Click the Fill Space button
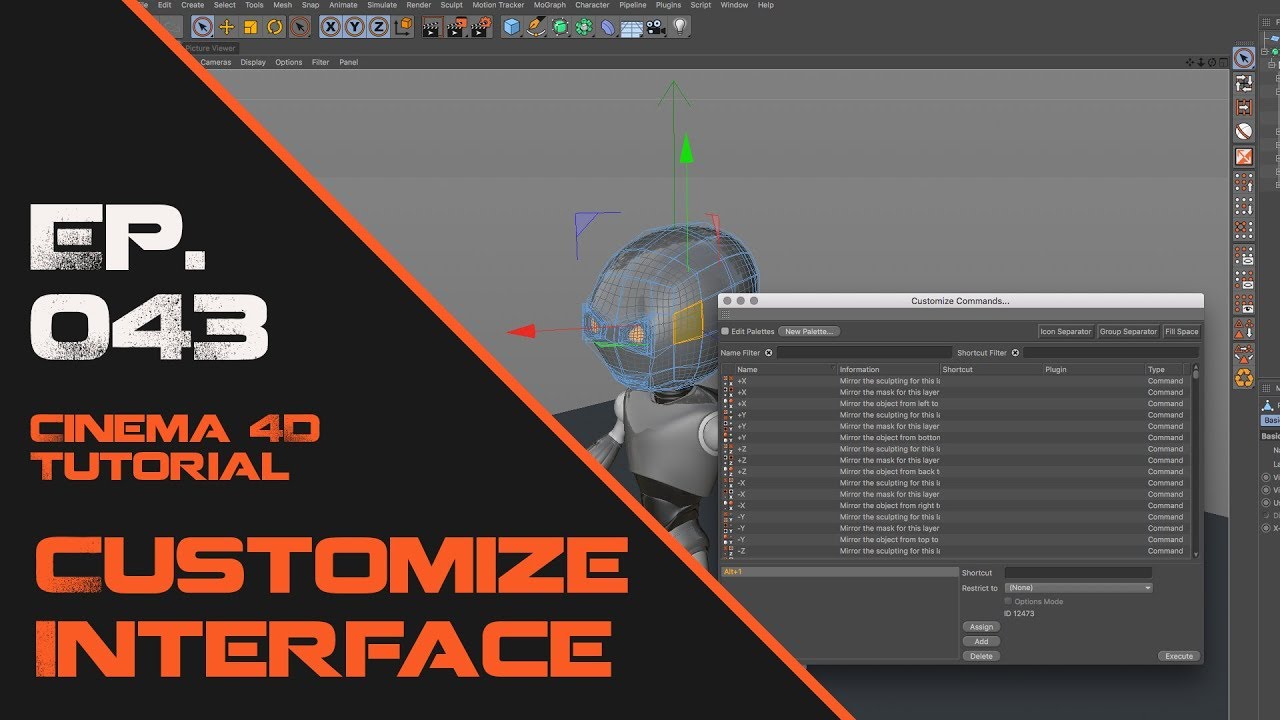 1181,332
